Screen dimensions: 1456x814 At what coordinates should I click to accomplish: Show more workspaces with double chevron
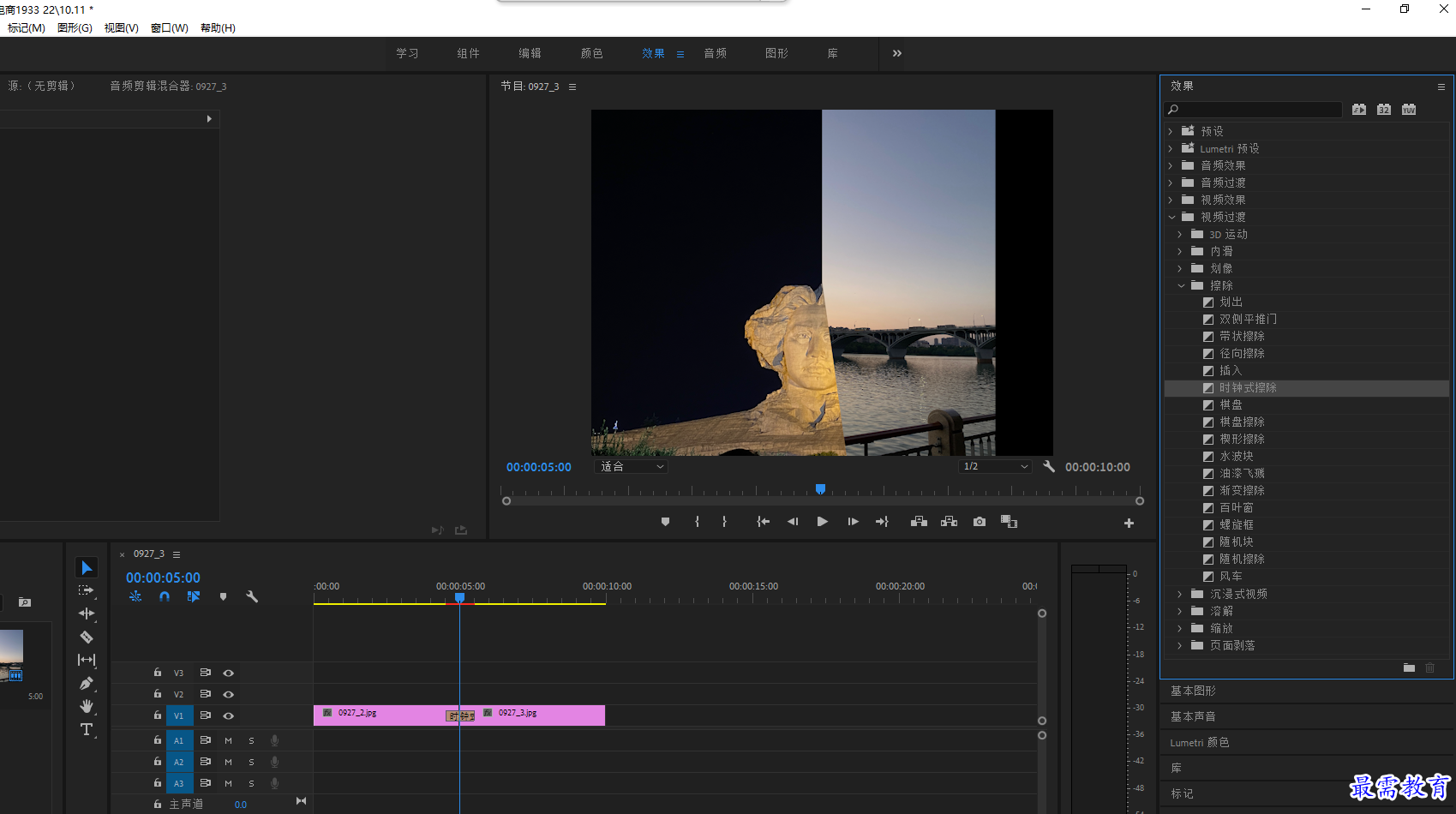897,53
